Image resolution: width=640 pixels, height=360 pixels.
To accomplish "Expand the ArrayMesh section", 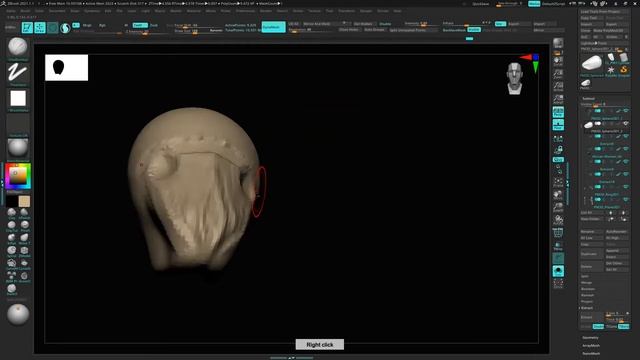I will point(591,345).
